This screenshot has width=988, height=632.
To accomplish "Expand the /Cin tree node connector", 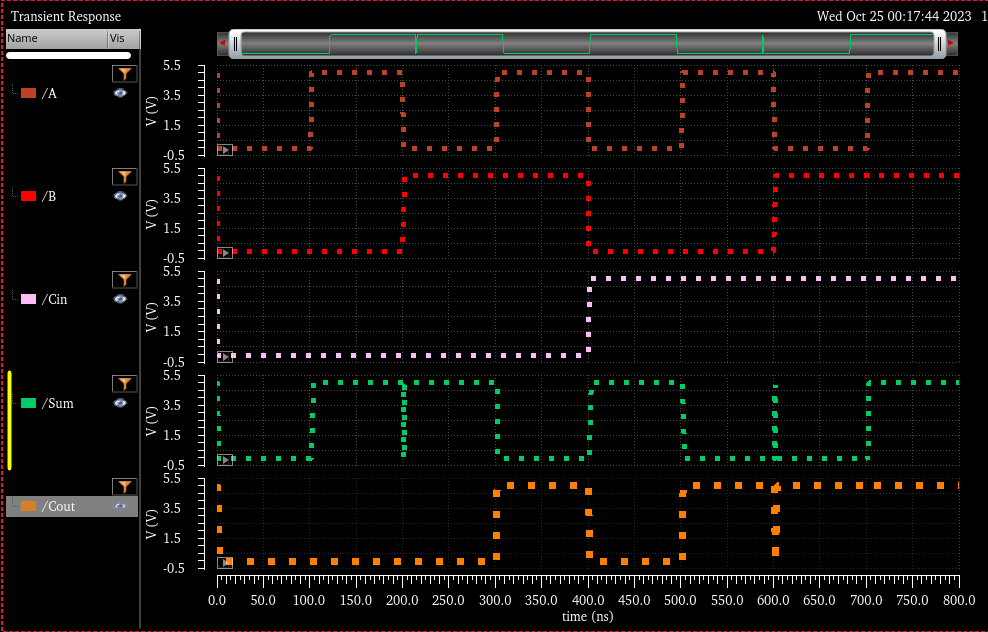I will (x=14, y=299).
